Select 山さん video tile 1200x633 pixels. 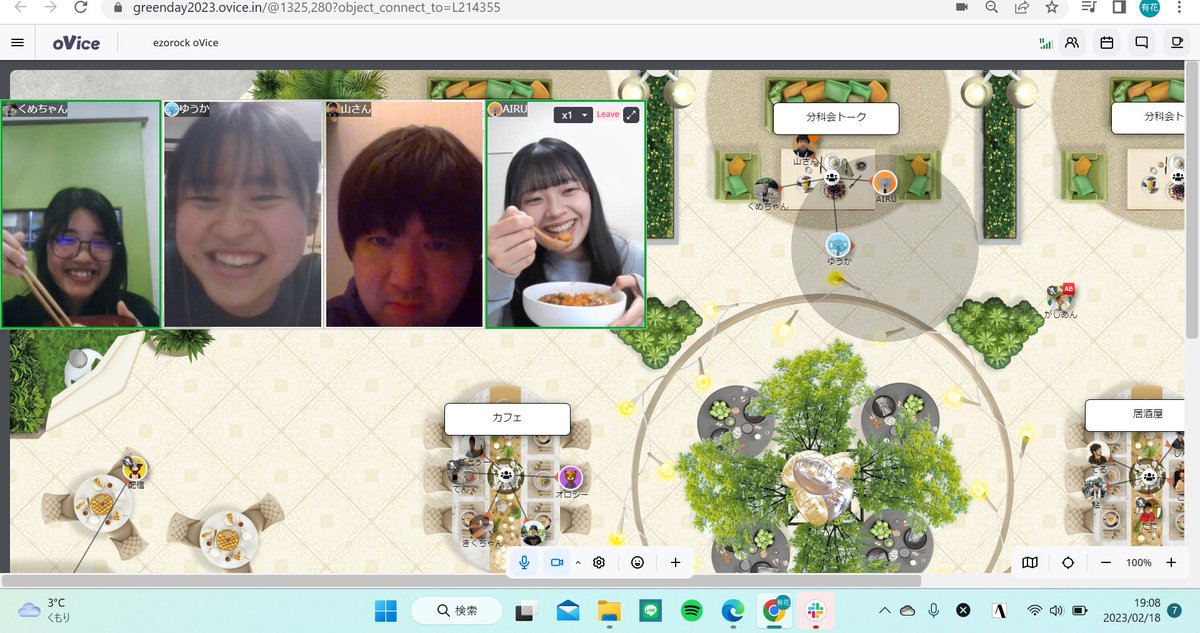coord(405,214)
